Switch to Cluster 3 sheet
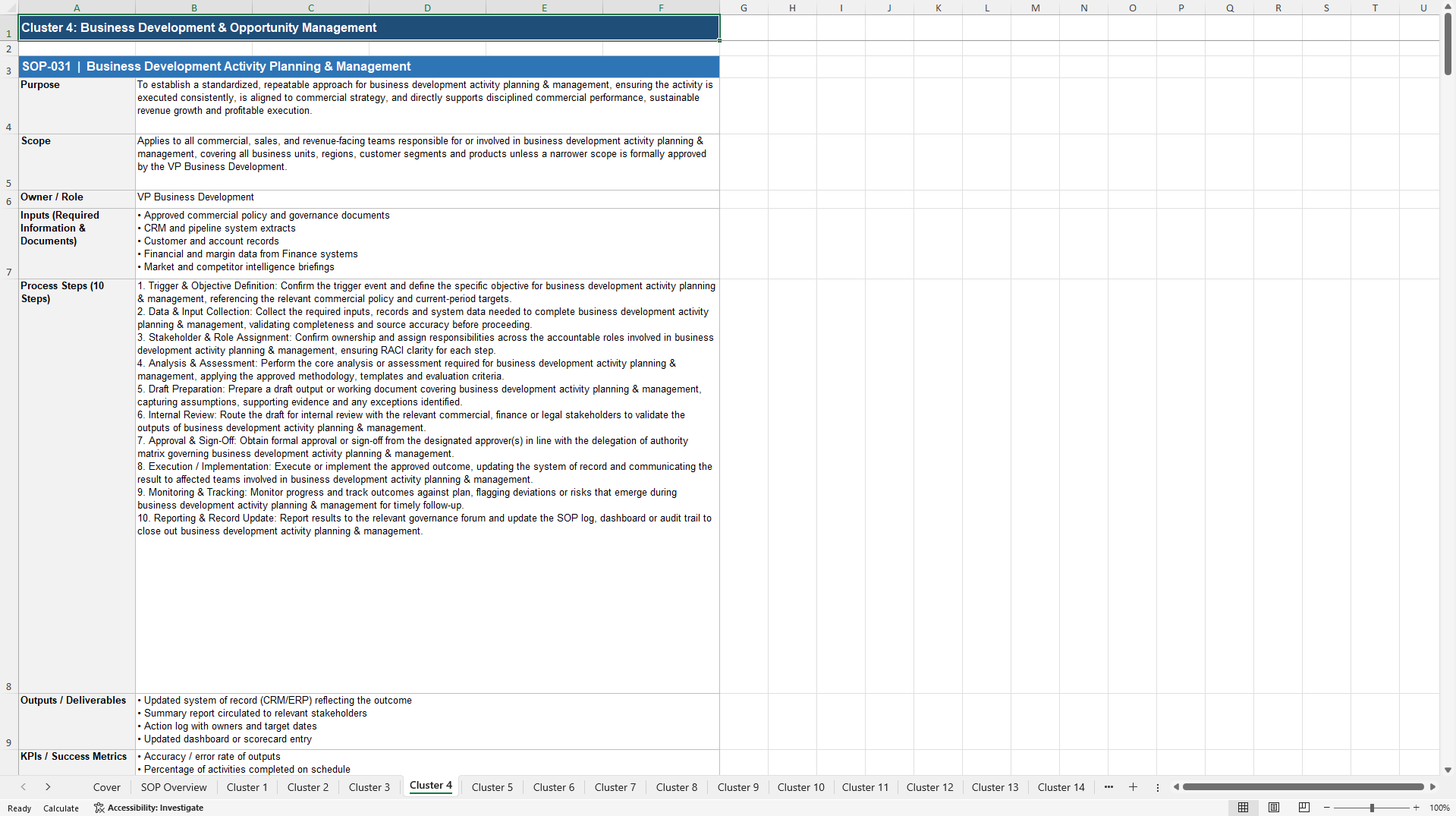The image size is (1456, 816). [x=370, y=787]
